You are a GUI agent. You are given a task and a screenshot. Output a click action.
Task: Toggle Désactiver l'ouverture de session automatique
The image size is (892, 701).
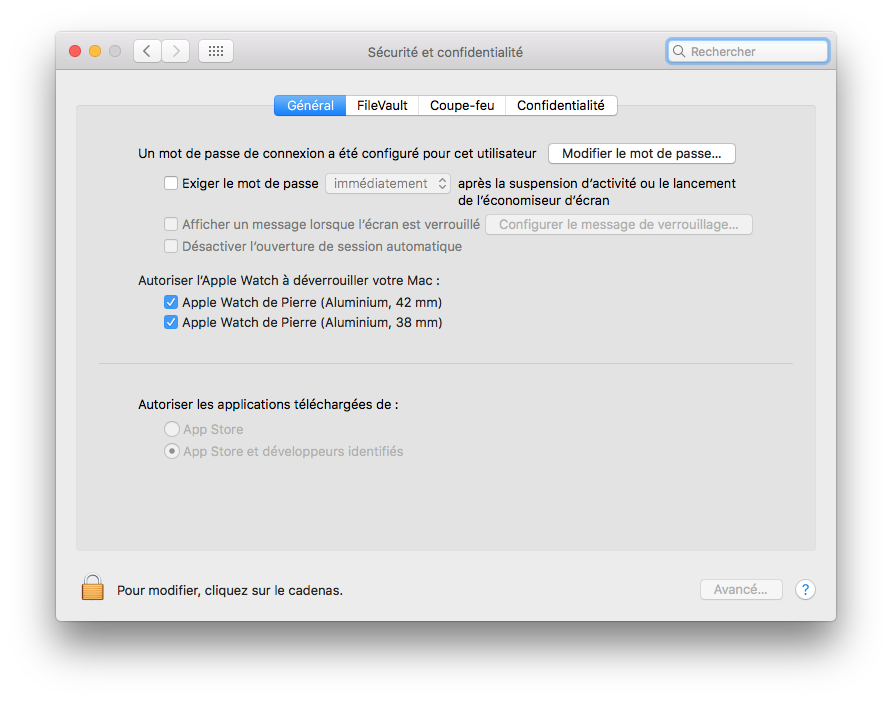(x=171, y=246)
